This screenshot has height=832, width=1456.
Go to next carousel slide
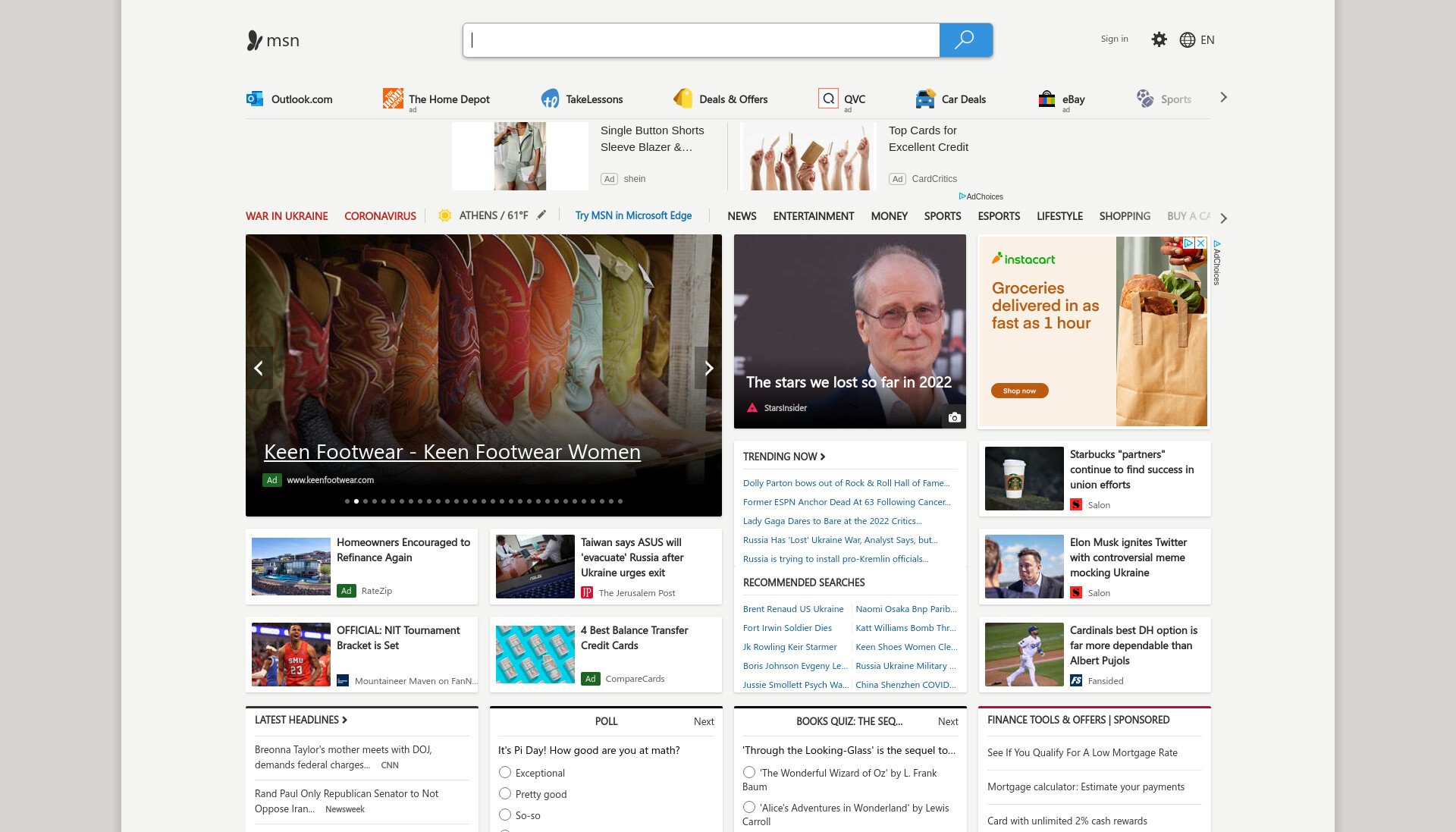[708, 368]
